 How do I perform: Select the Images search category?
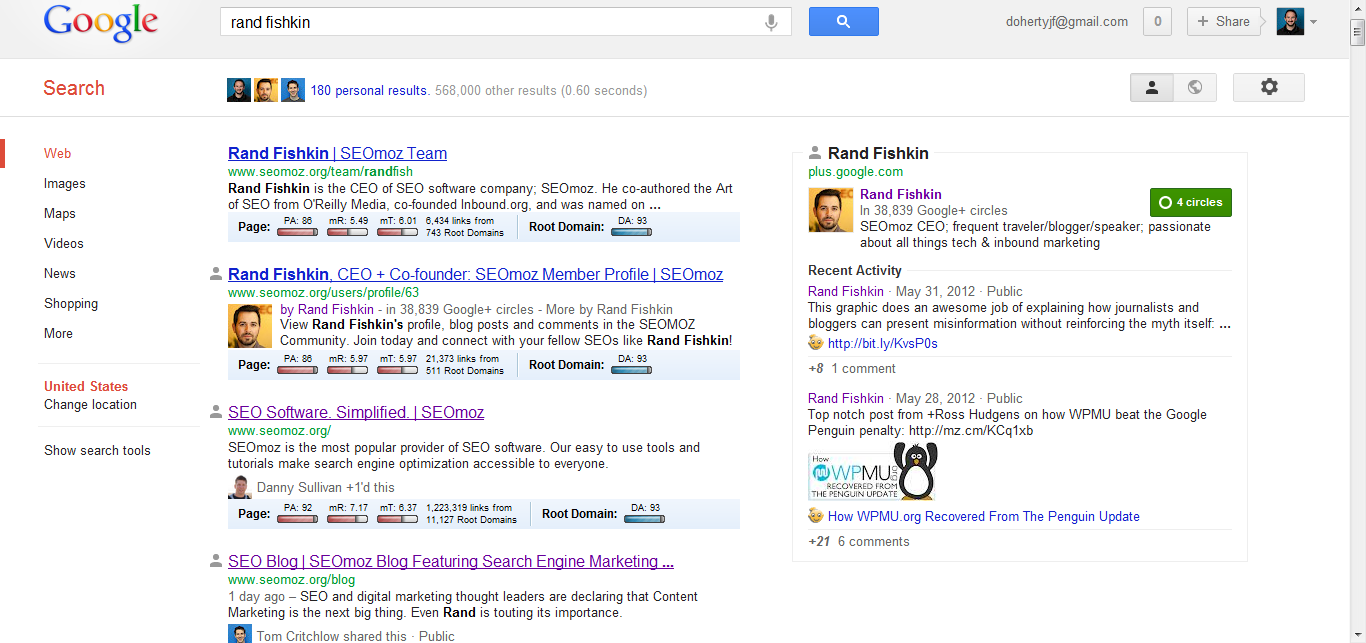[65, 183]
